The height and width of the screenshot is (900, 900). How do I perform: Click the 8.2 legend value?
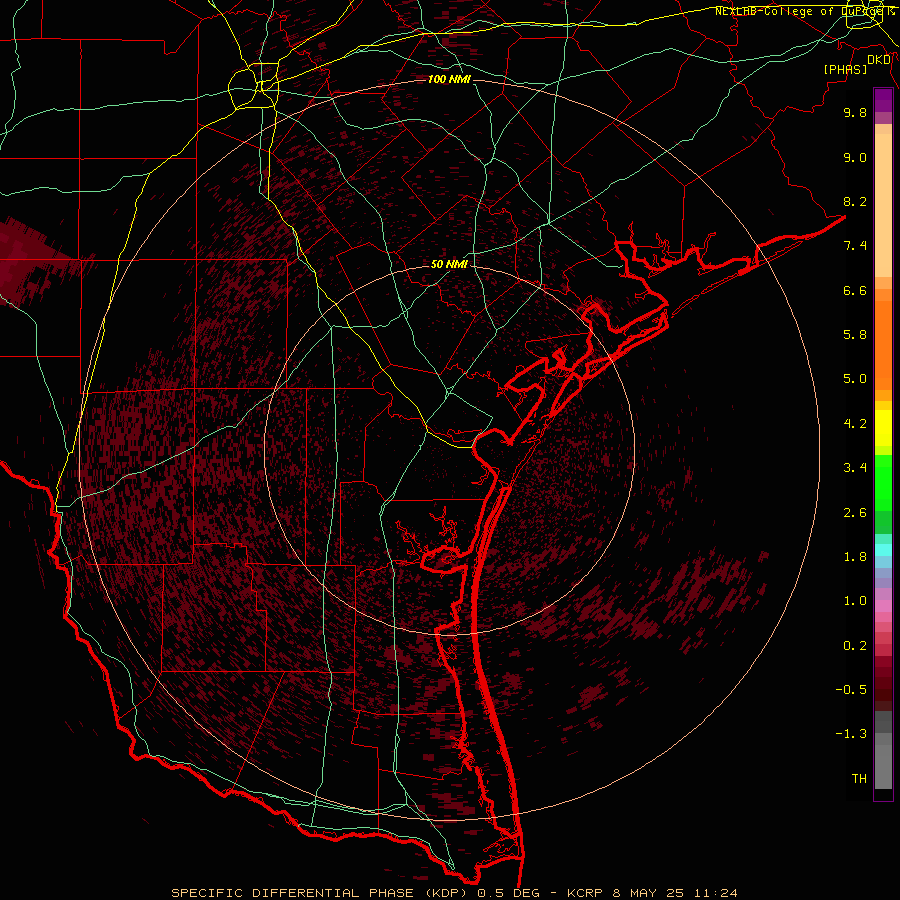pos(855,201)
